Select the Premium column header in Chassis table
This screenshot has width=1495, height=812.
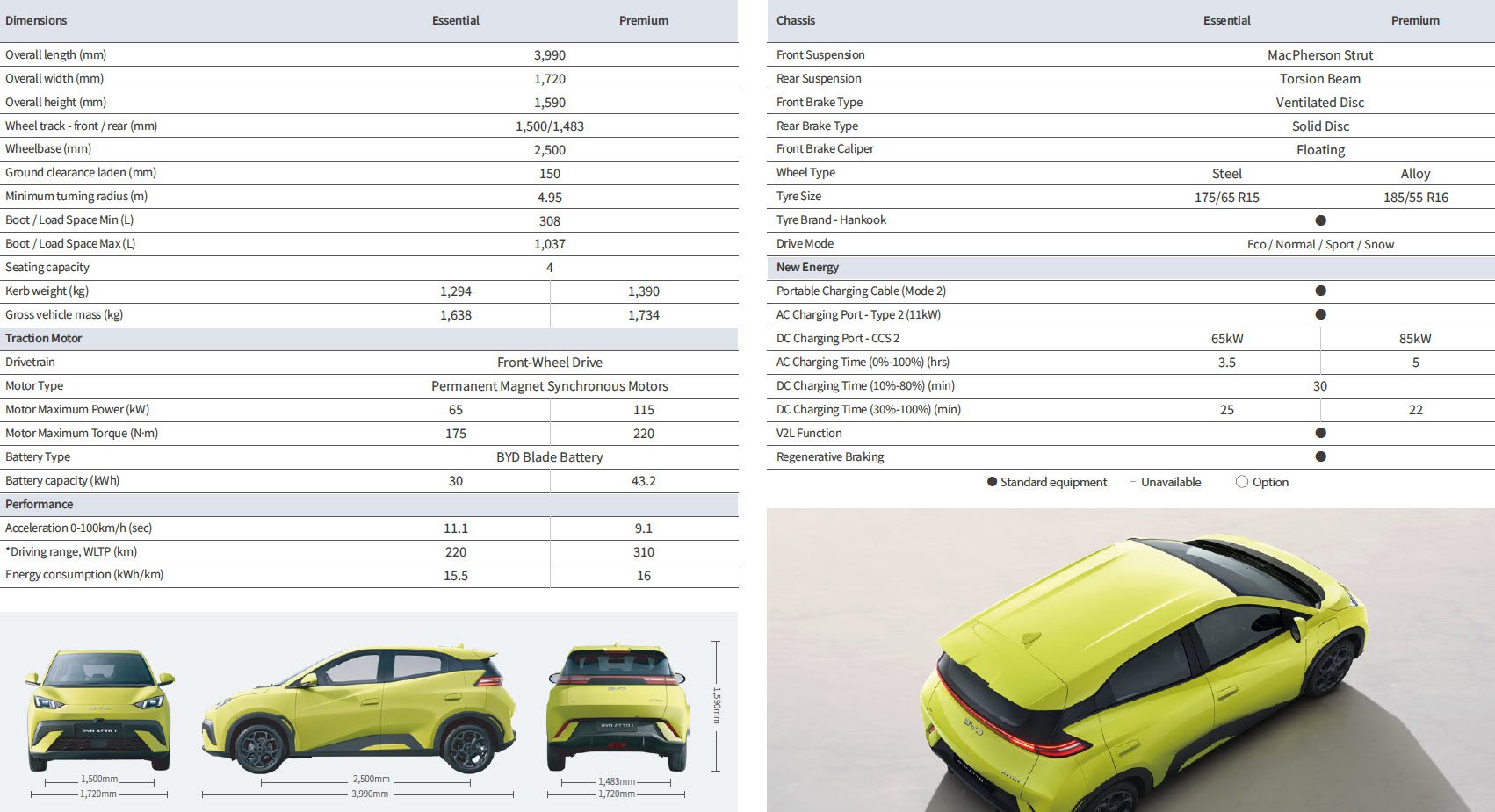click(1414, 20)
